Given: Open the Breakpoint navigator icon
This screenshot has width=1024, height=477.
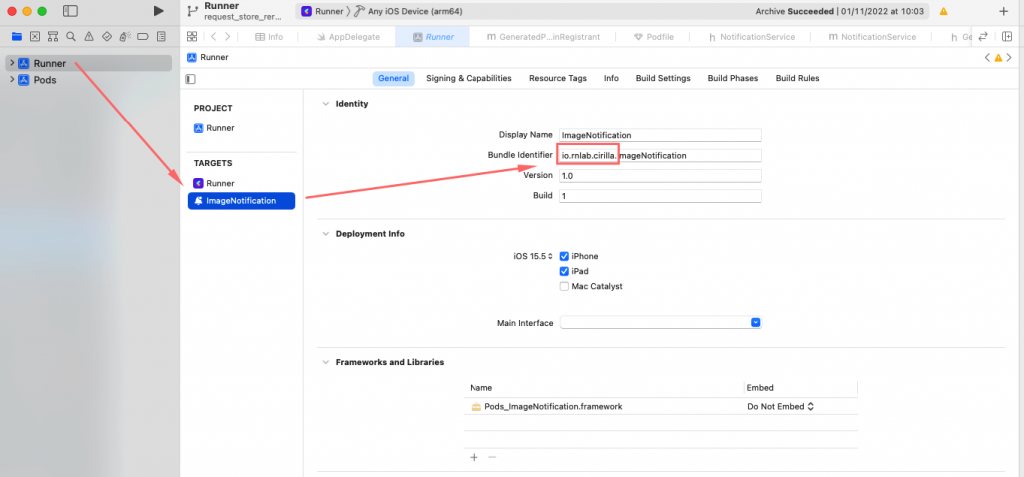Looking at the screenshot, I should [143, 37].
